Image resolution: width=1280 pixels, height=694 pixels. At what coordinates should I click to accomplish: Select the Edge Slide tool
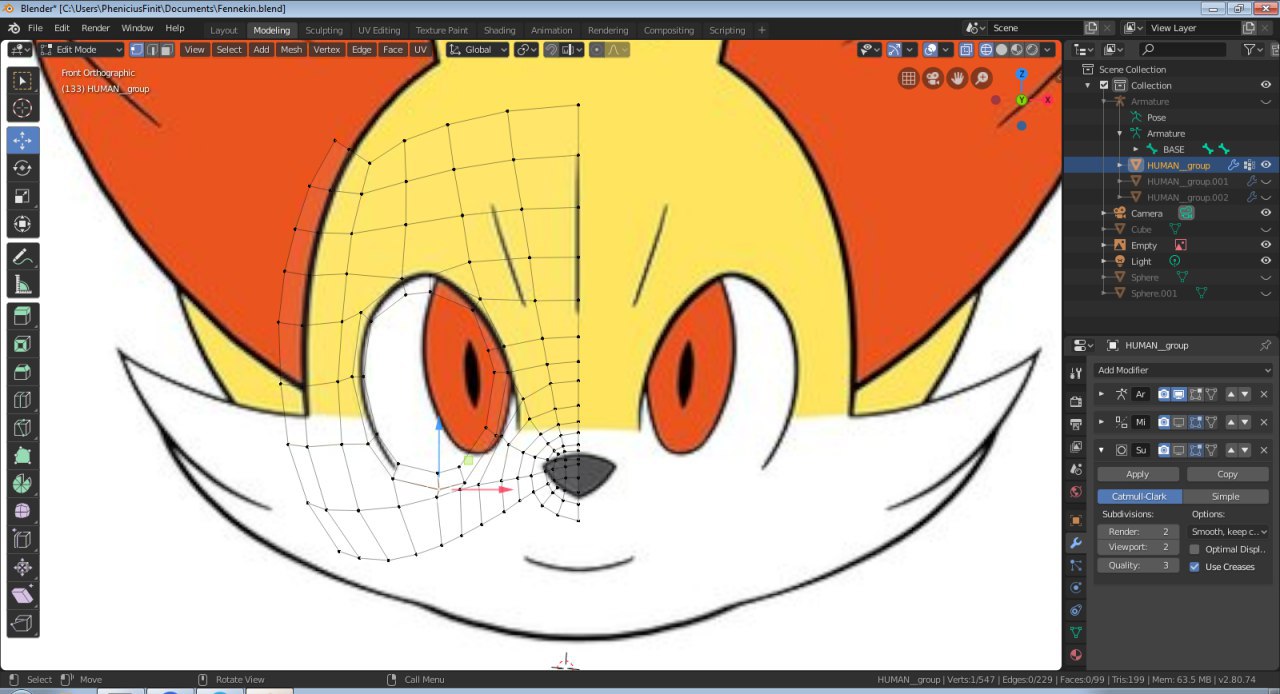[x=23, y=540]
